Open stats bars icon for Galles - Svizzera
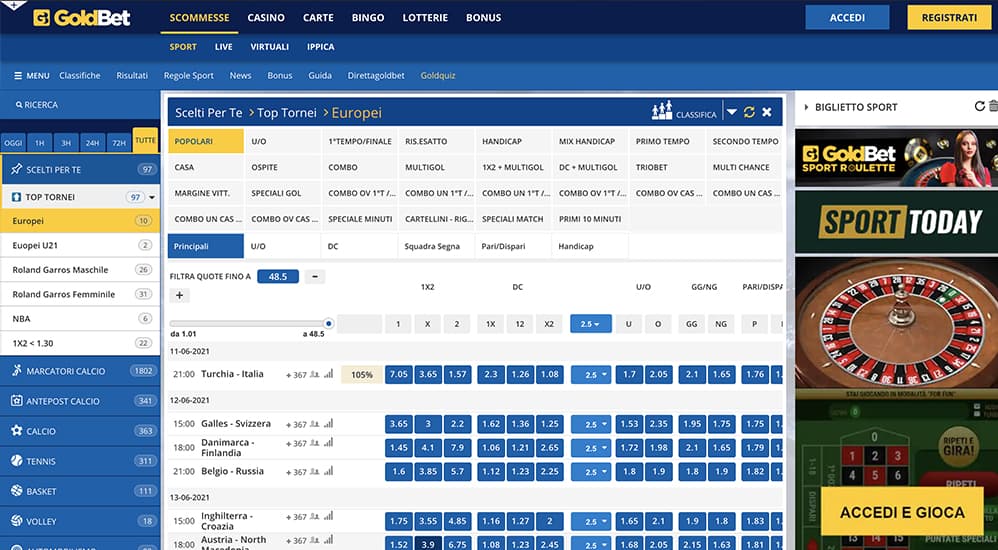 (x=328, y=424)
